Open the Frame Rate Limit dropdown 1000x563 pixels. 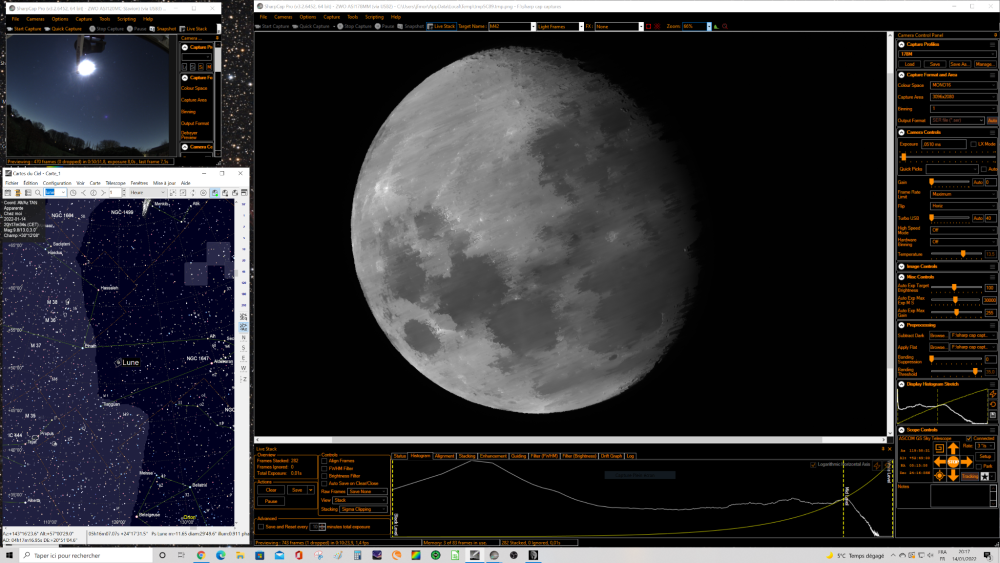964,194
